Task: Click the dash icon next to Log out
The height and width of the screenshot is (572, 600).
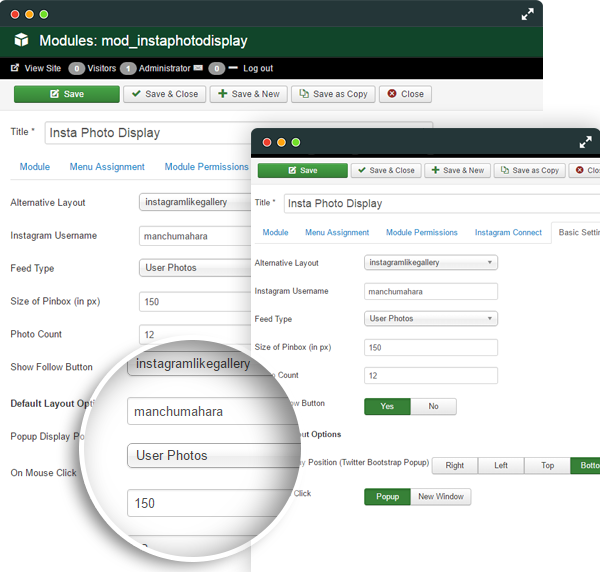Action: pos(233,68)
